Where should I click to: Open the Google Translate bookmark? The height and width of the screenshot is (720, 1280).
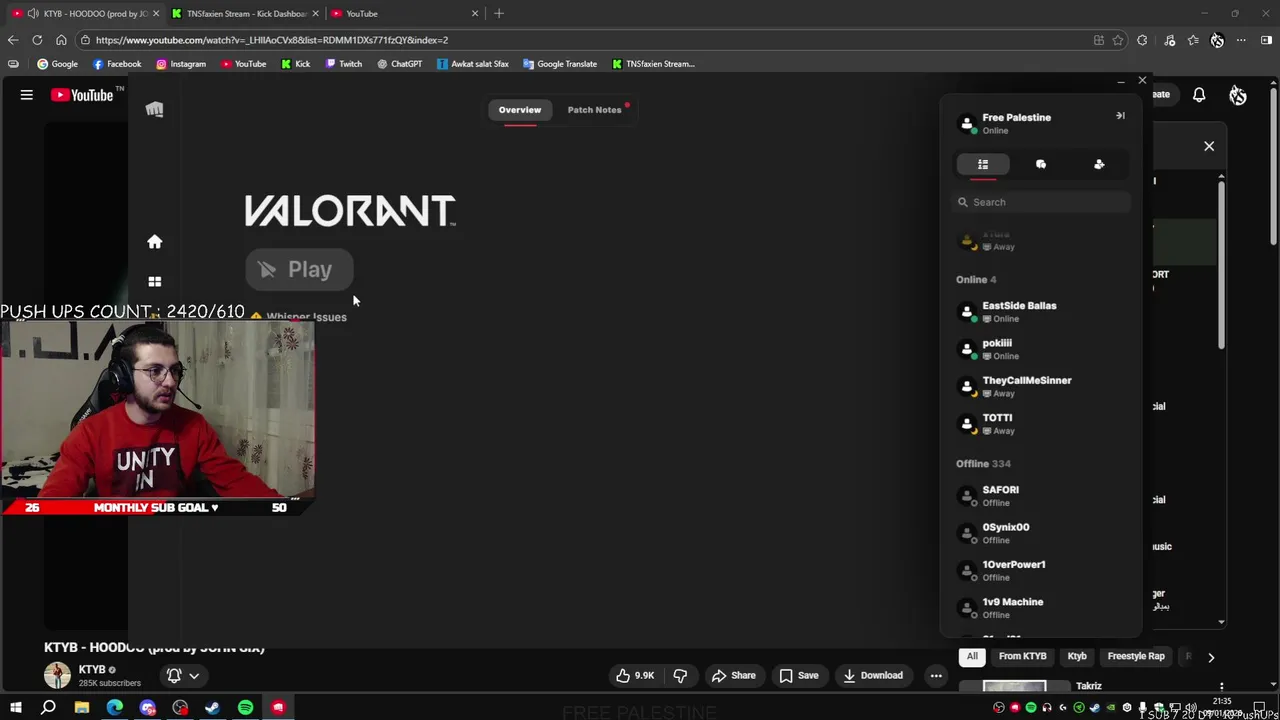tap(560, 64)
